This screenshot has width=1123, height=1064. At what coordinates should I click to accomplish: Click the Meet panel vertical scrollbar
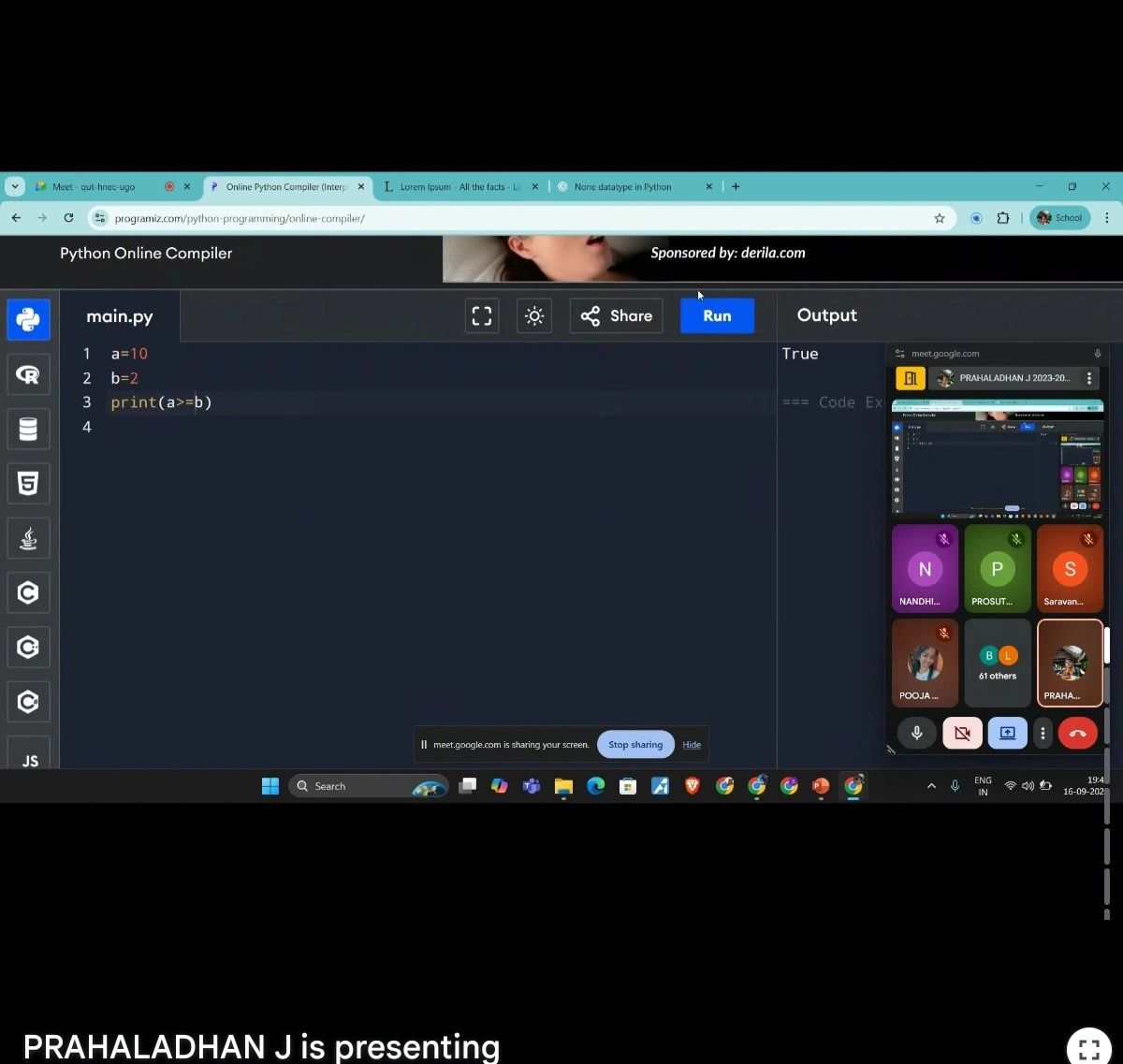(x=1107, y=646)
